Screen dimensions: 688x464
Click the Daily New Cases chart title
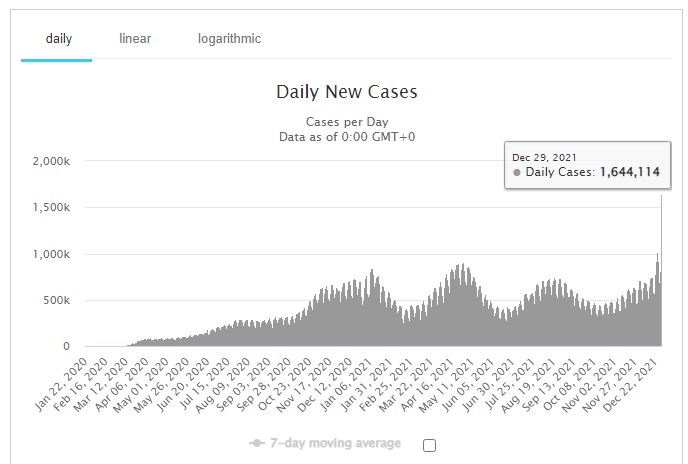tap(346, 93)
